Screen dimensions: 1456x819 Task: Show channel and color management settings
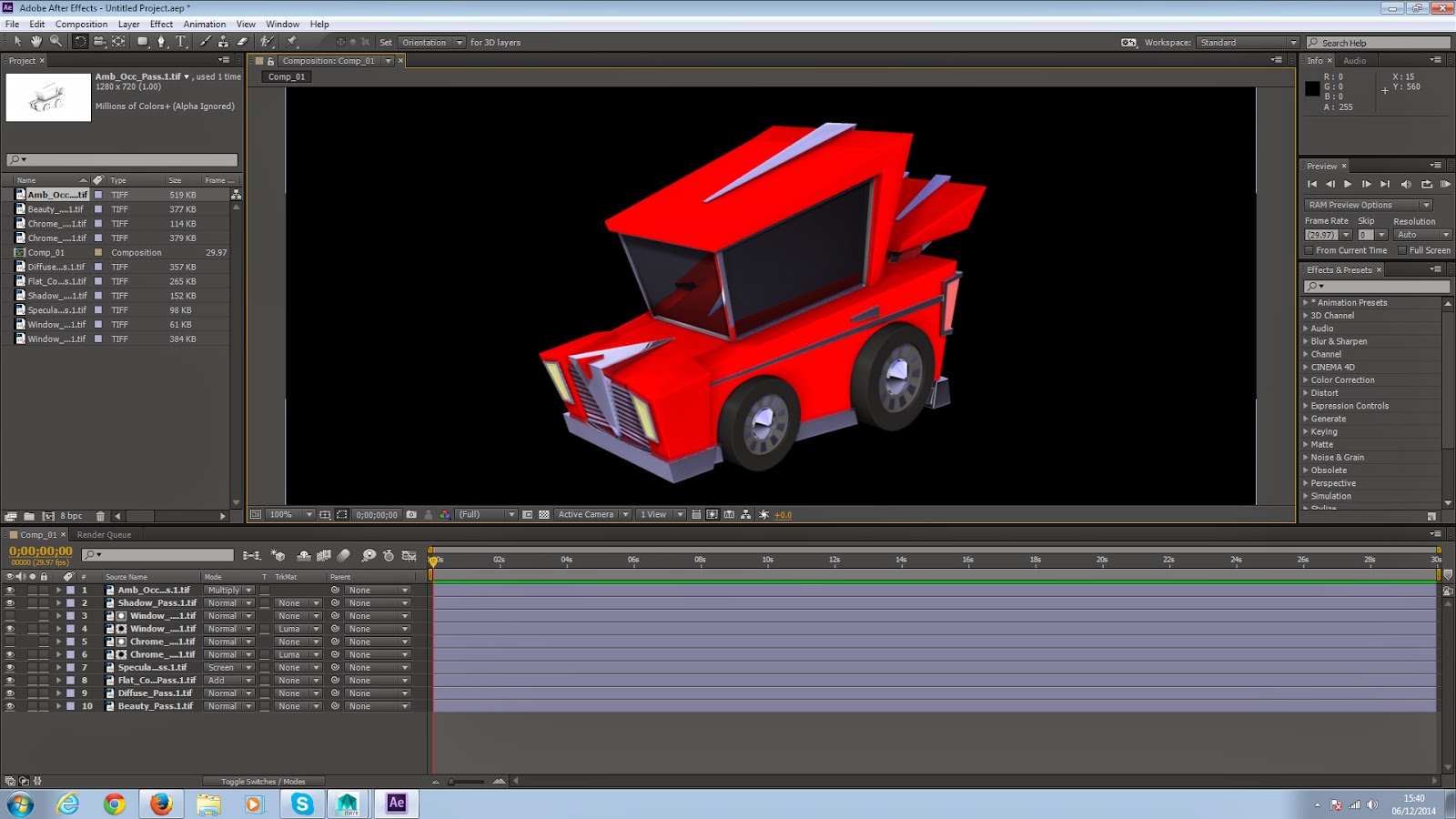tap(445, 515)
